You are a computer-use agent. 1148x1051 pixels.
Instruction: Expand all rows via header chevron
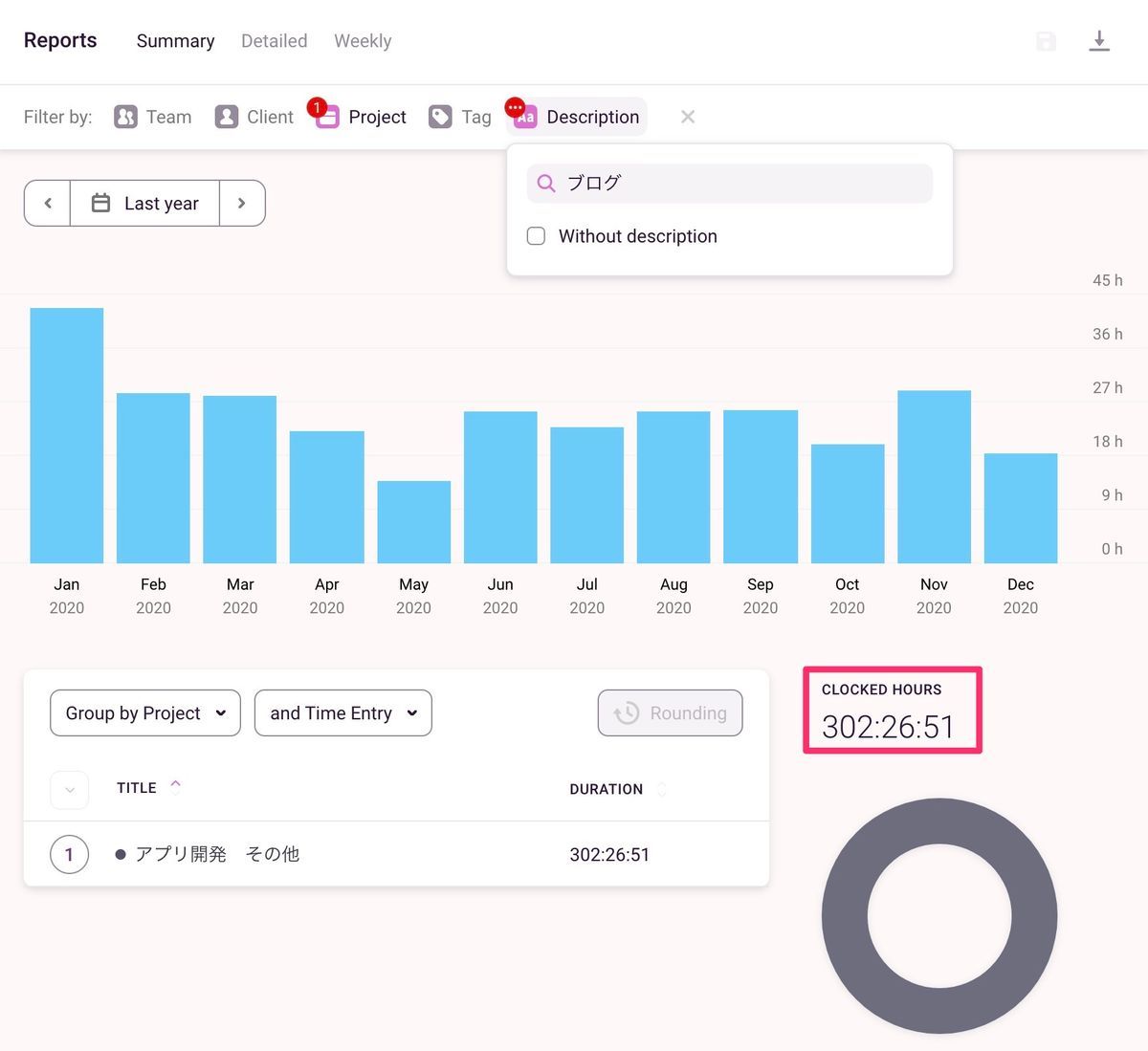coord(69,790)
